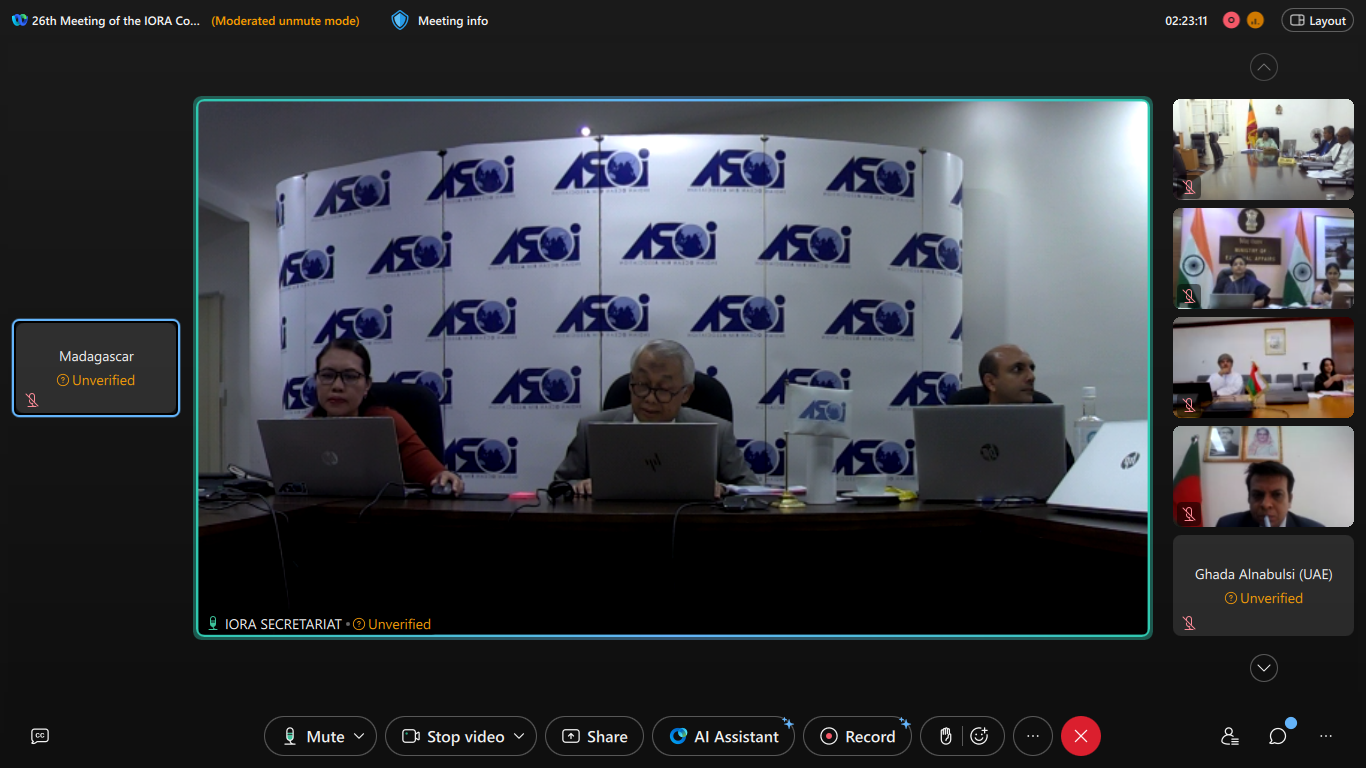The width and height of the screenshot is (1366, 768).
Task: Click active mic icon beside IORA SECRETARIAT
Action: (x=213, y=624)
